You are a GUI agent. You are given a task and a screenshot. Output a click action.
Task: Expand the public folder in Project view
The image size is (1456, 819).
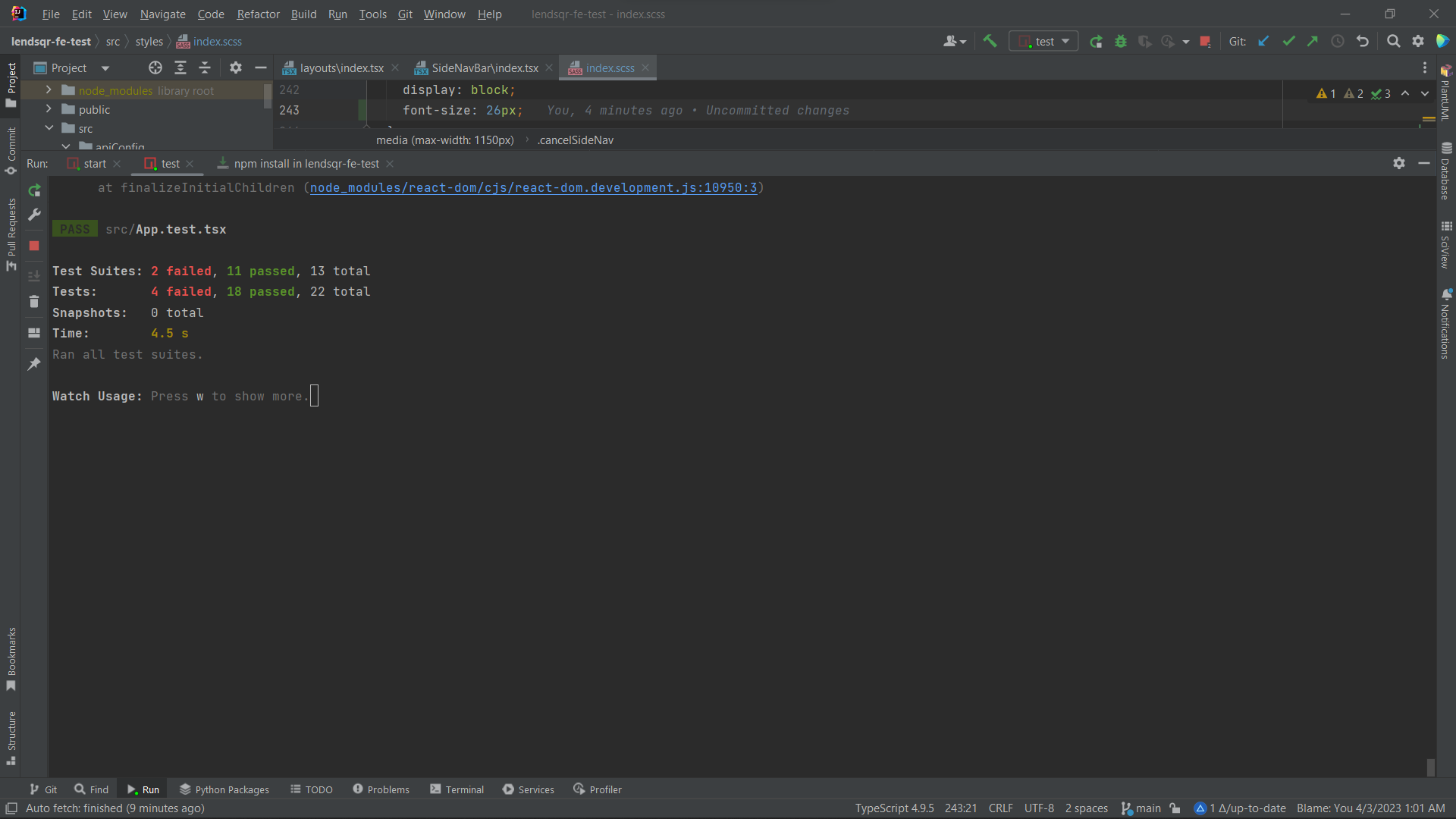point(48,109)
